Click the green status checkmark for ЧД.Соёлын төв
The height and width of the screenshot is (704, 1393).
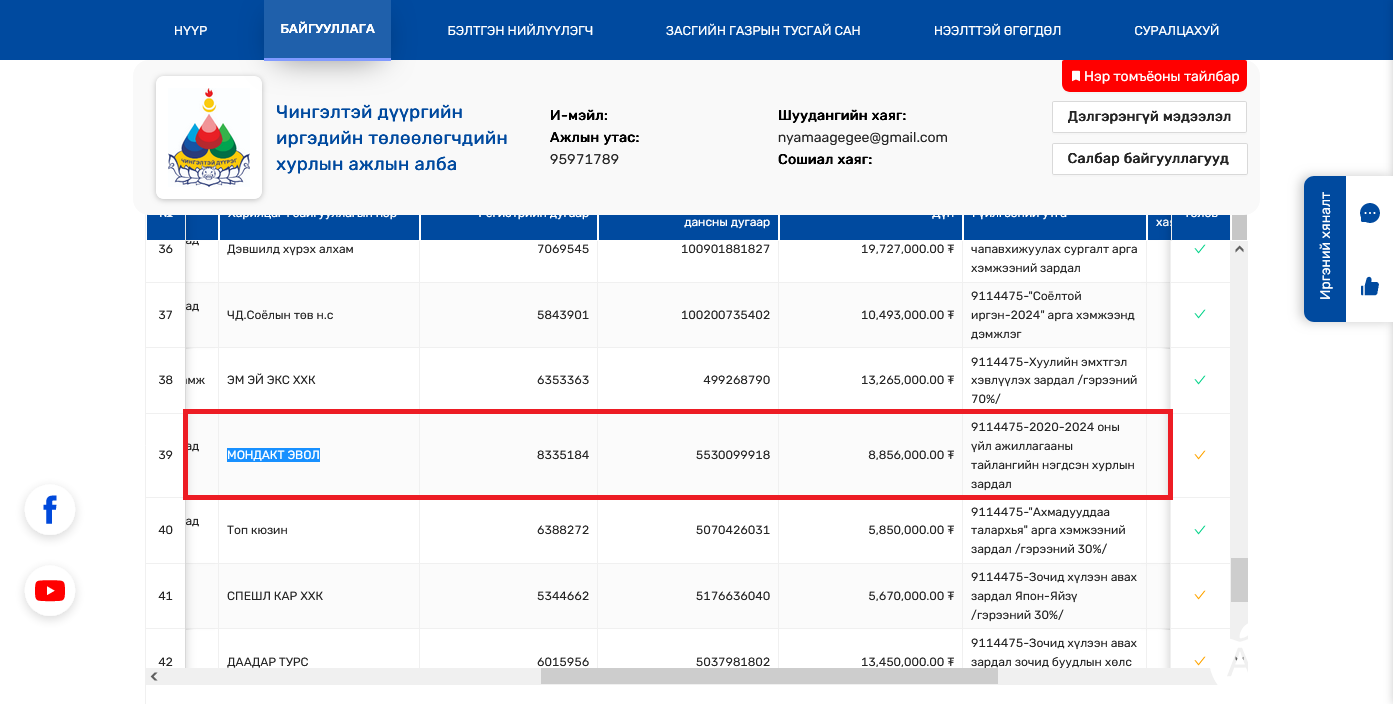[x=1200, y=314]
